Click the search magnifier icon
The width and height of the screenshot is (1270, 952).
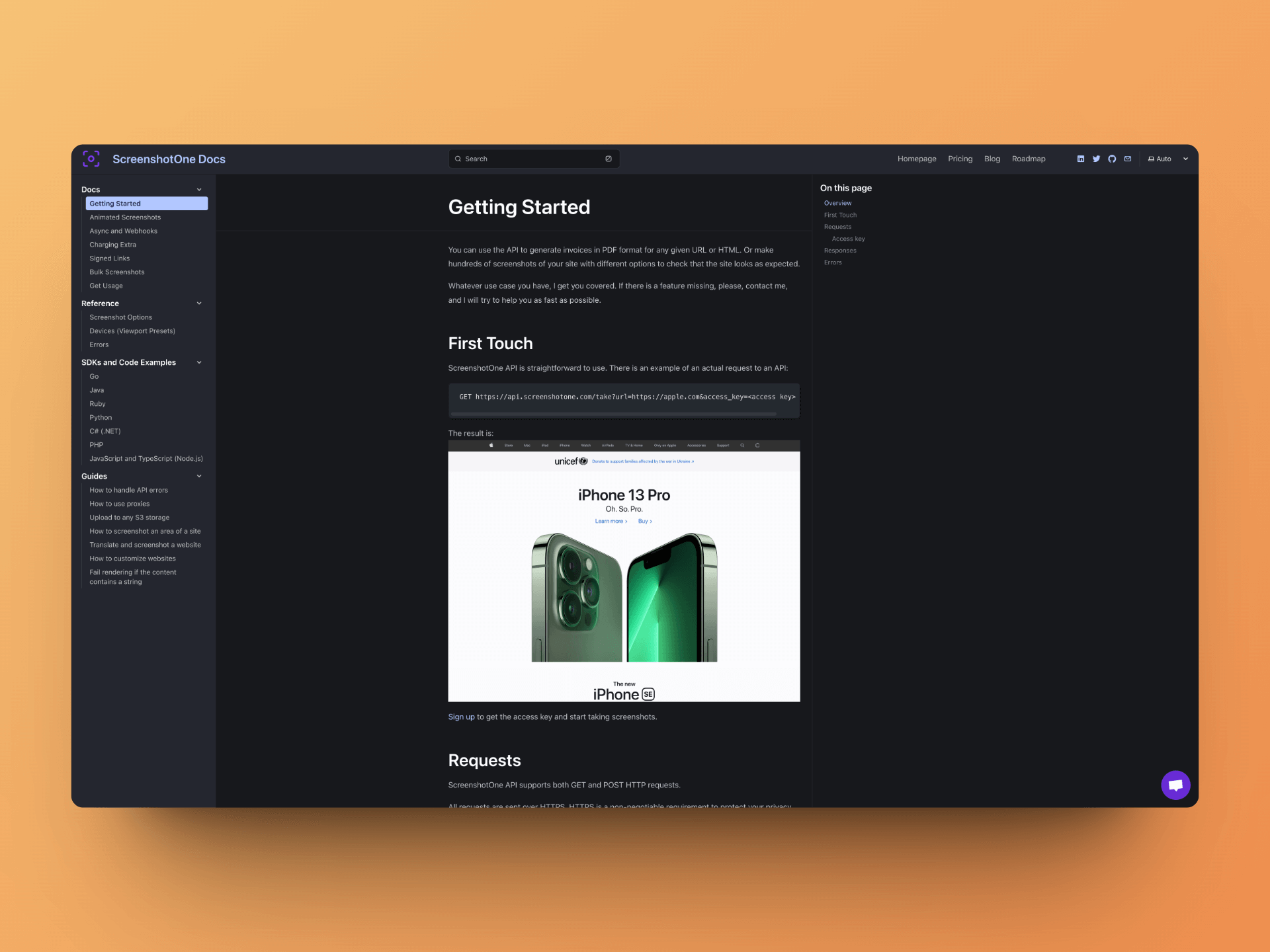point(458,159)
